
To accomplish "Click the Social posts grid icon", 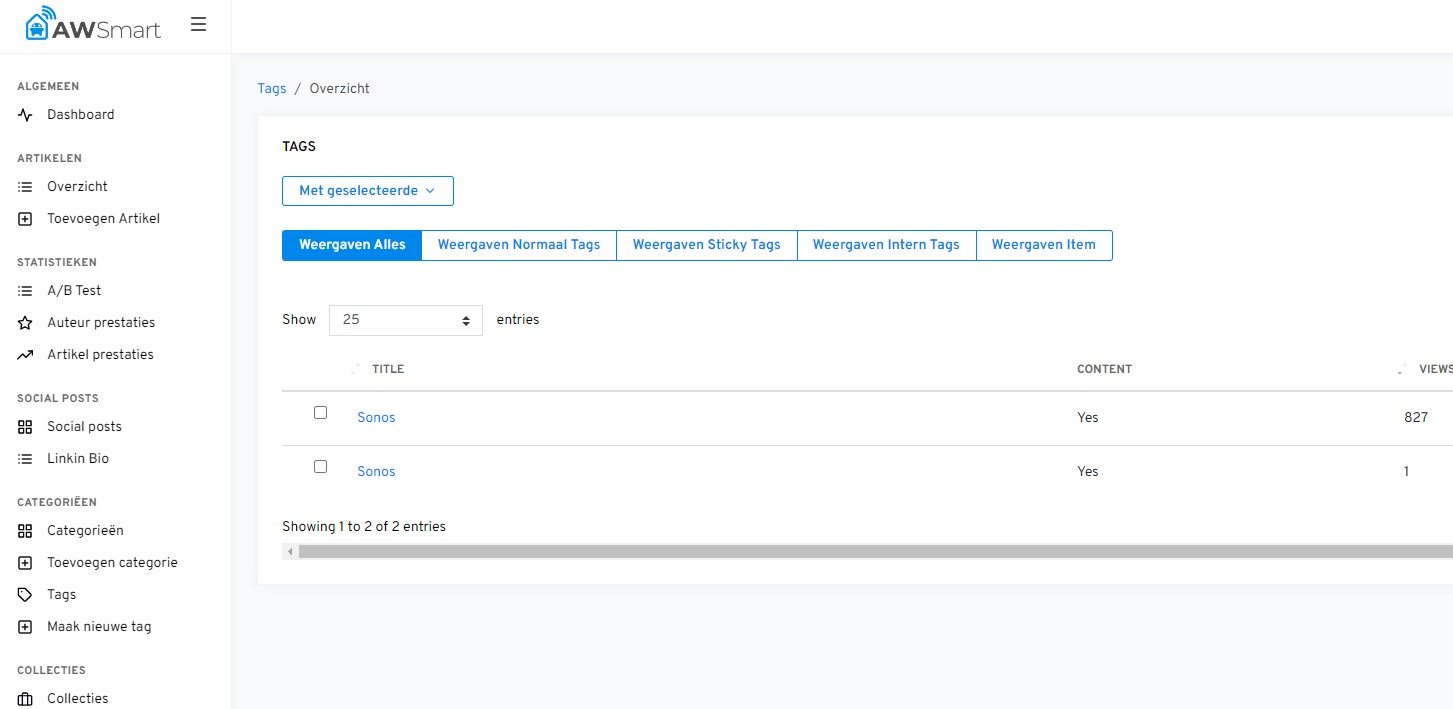I will coord(26,427).
